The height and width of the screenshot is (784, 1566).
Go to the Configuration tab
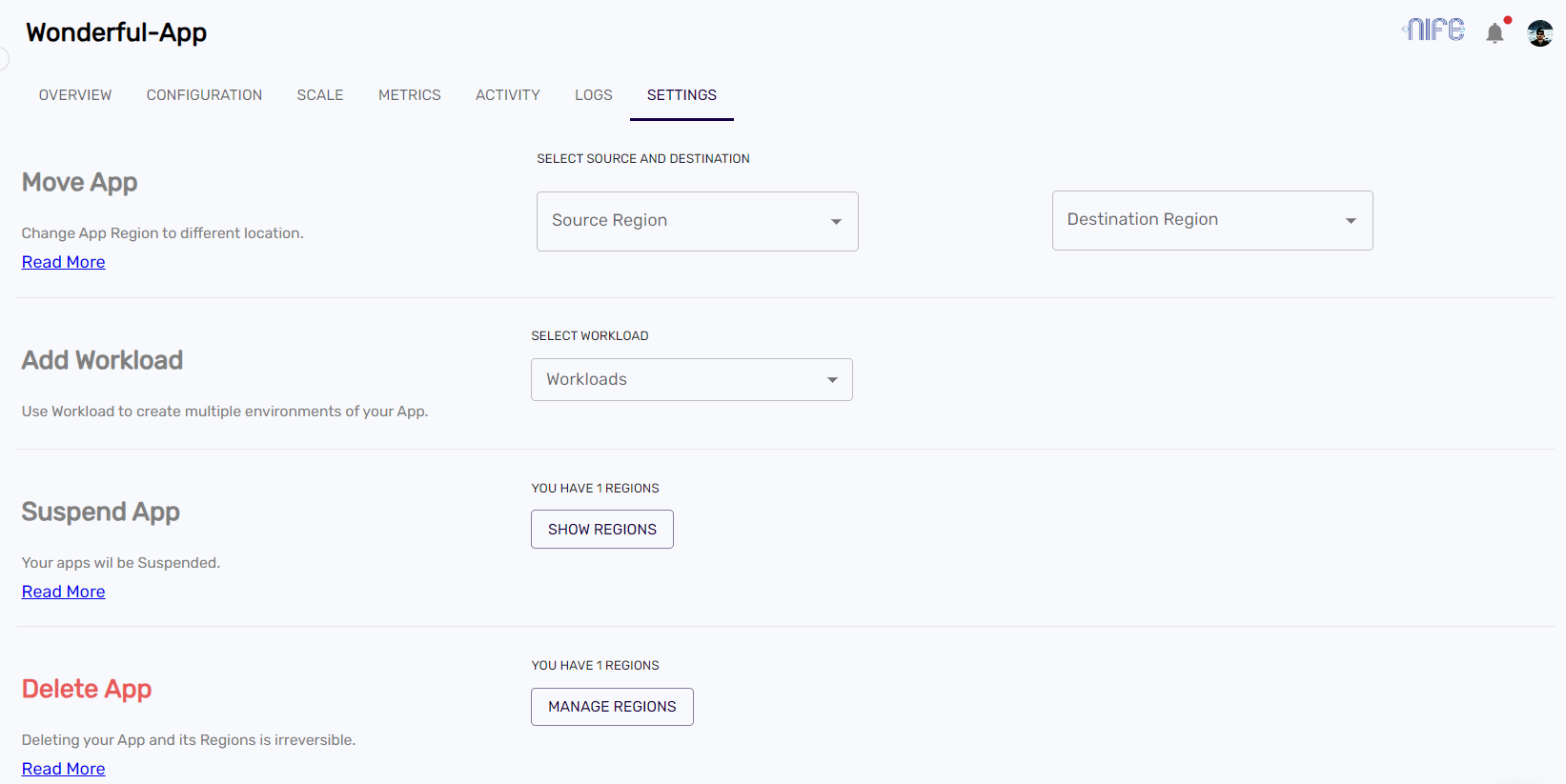[x=204, y=95]
